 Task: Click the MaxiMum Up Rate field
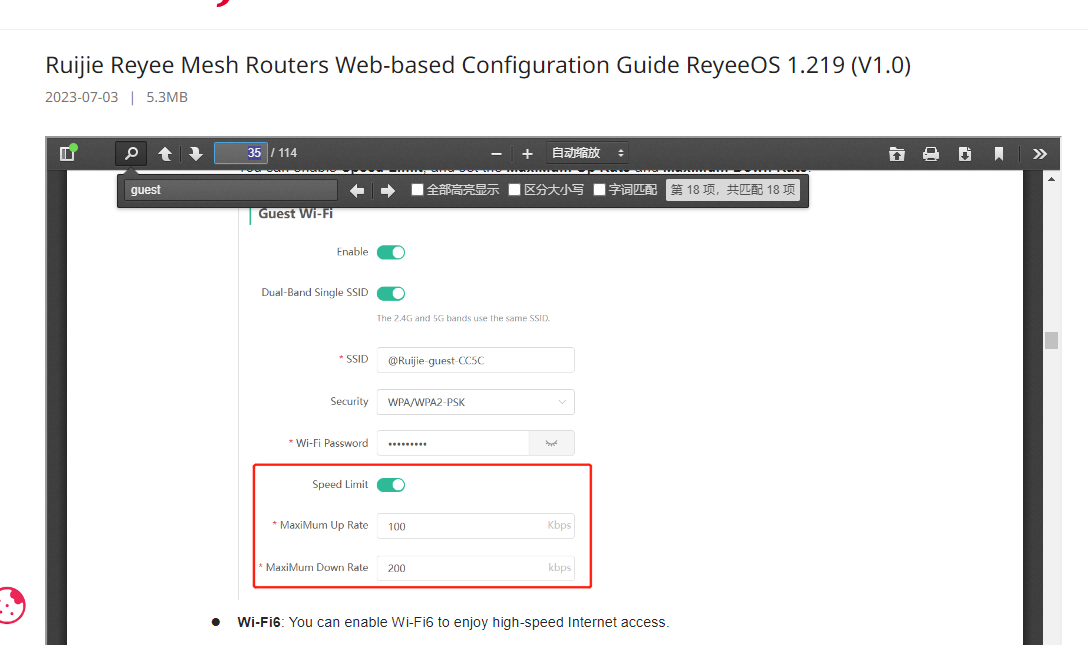(475, 526)
